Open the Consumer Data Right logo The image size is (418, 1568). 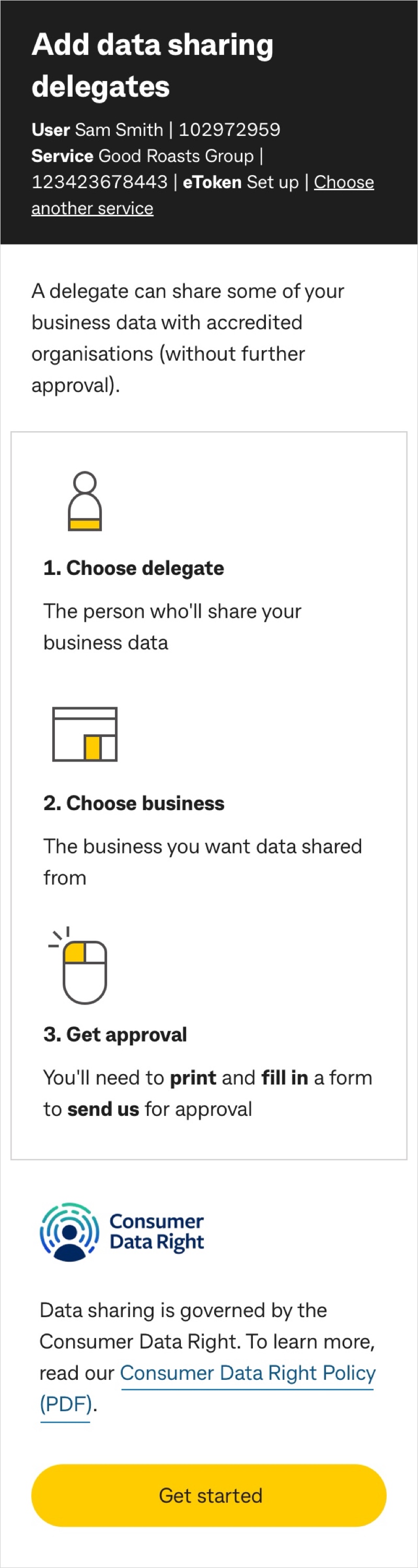[x=121, y=1232]
